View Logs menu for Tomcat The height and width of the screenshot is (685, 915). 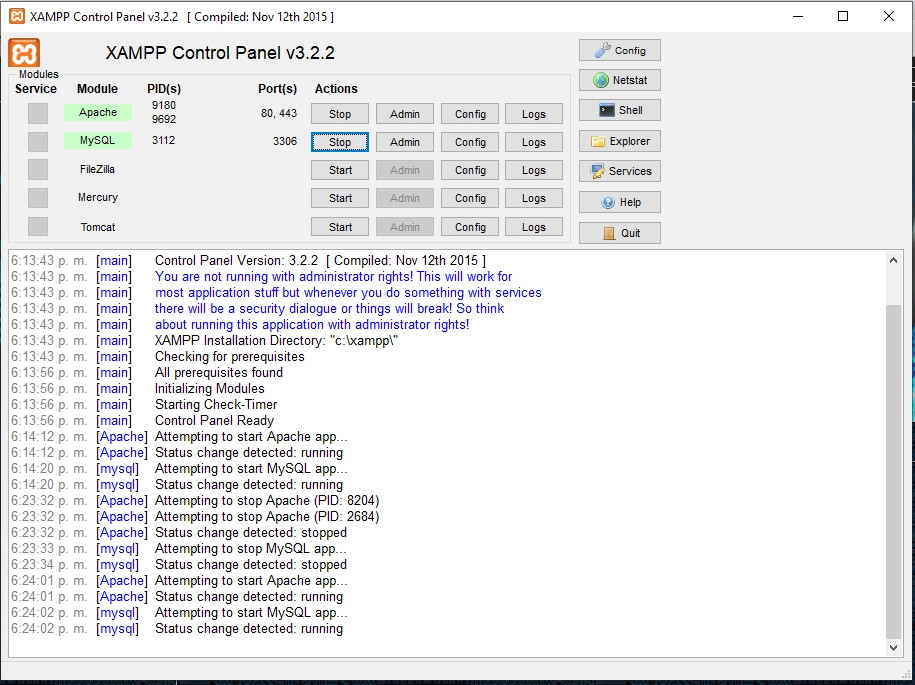(x=534, y=227)
